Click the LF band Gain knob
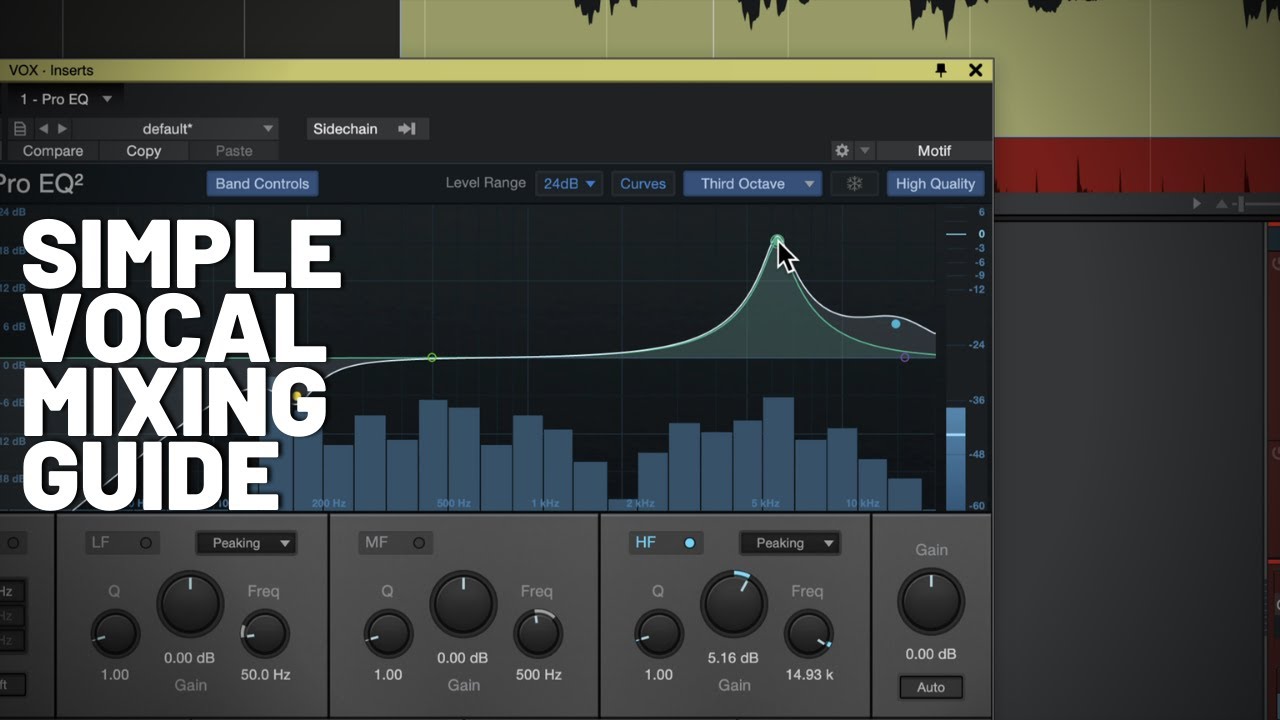Image resolution: width=1280 pixels, height=720 pixels. tap(190, 604)
